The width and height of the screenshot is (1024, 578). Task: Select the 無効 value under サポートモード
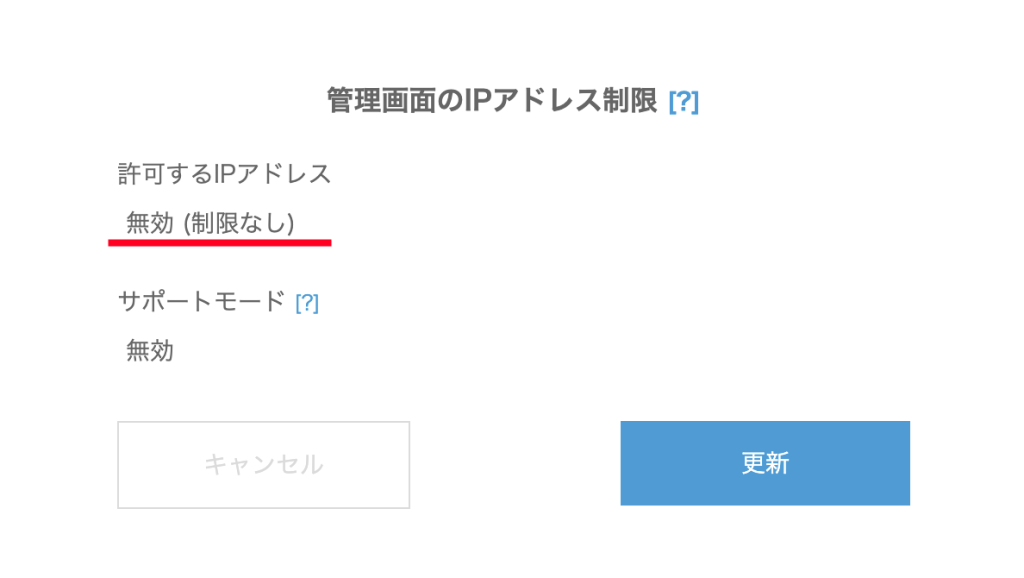(x=150, y=350)
